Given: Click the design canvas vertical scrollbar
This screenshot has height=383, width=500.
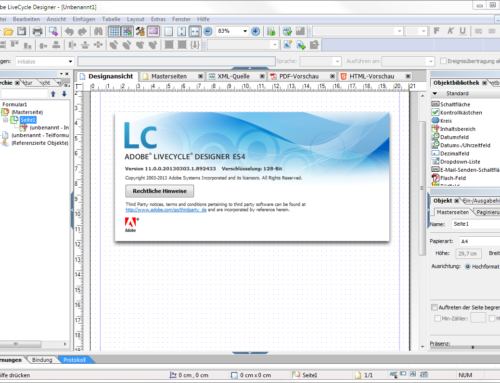Looking at the screenshot, I should tap(422, 188).
